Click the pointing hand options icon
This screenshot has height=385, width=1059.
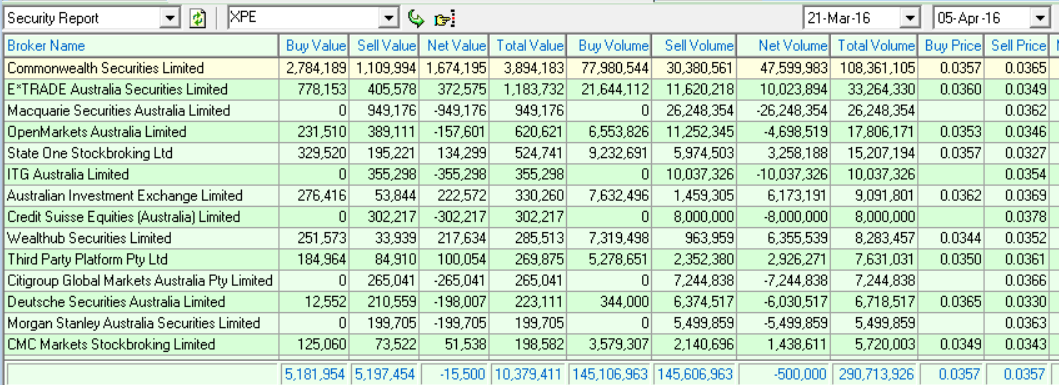[x=443, y=19]
